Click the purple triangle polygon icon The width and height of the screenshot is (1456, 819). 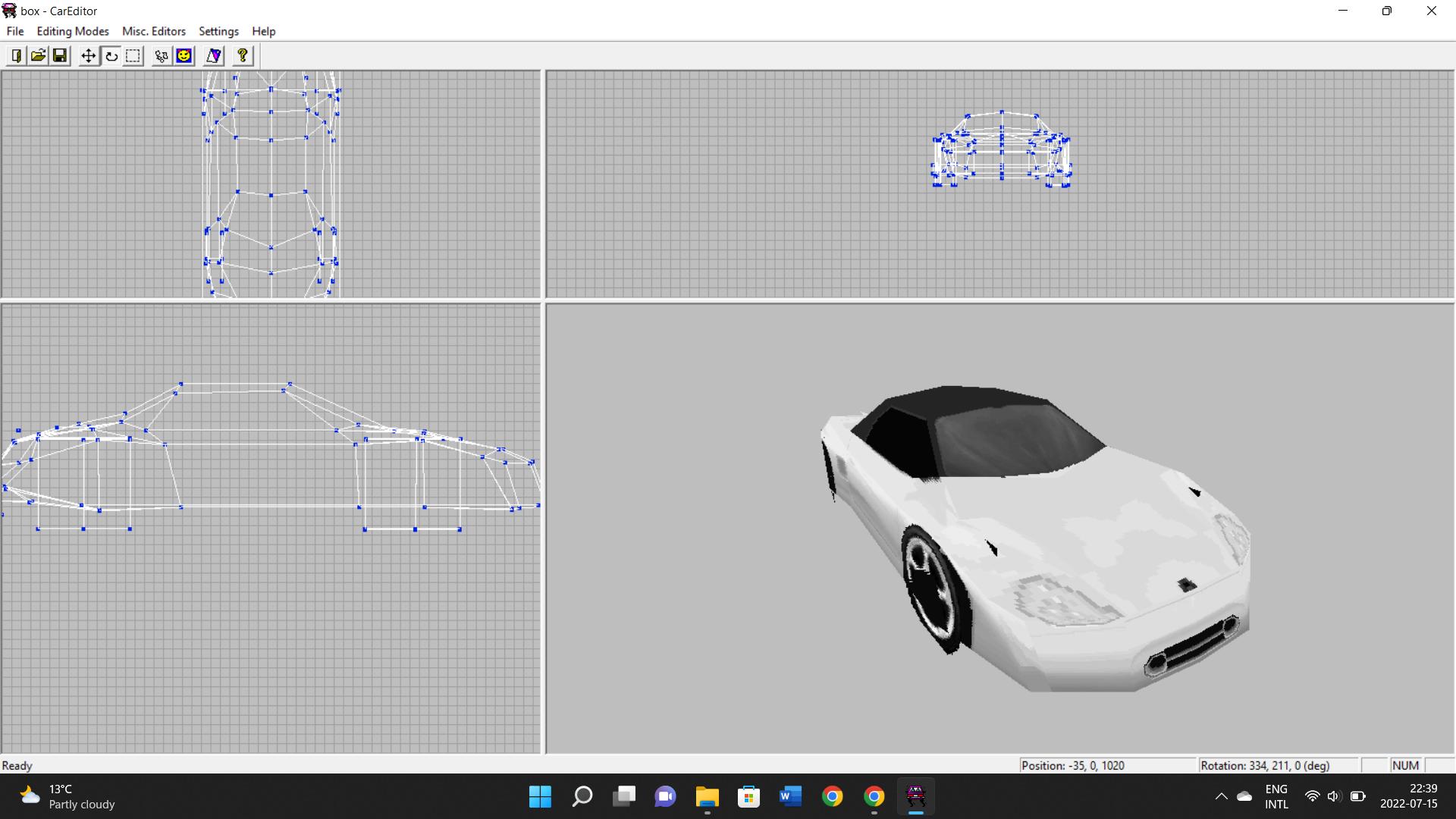point(214,56)
